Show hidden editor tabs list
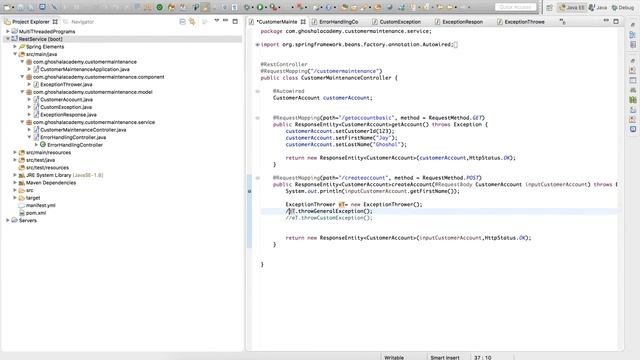 pos(562,22)
